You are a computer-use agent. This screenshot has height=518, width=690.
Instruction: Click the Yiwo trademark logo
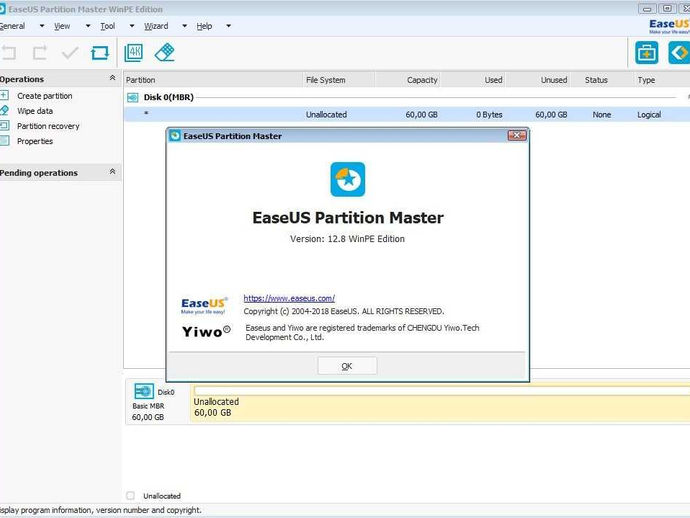[x=206, y=331]
